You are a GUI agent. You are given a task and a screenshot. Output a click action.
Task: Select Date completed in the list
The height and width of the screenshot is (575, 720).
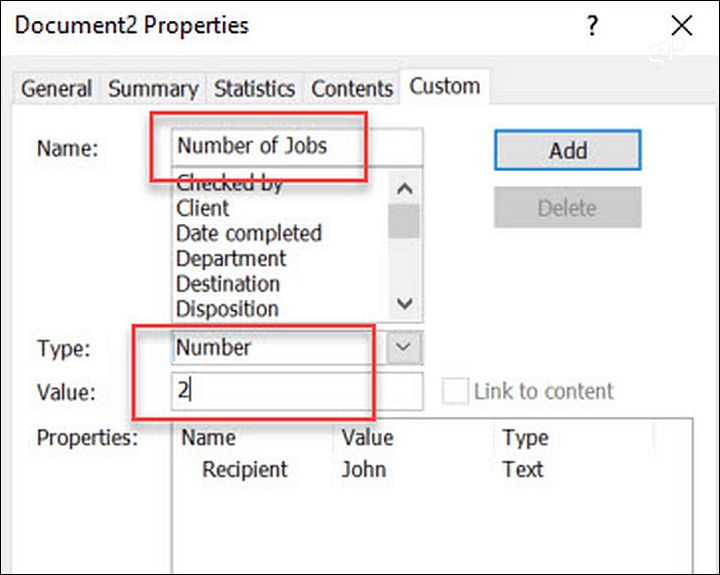click(x=249, y=233)
